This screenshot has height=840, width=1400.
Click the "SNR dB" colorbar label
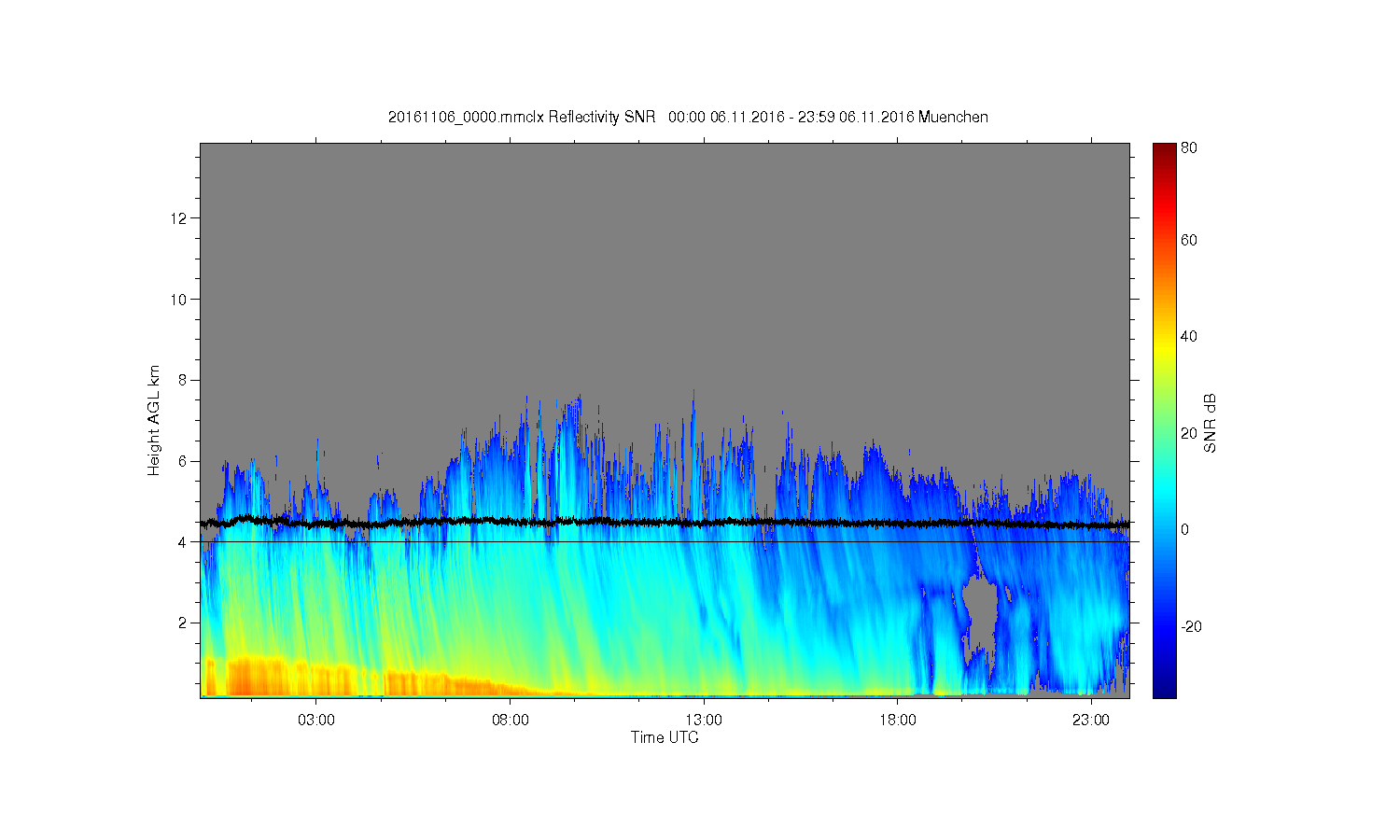pos(1210,423)
